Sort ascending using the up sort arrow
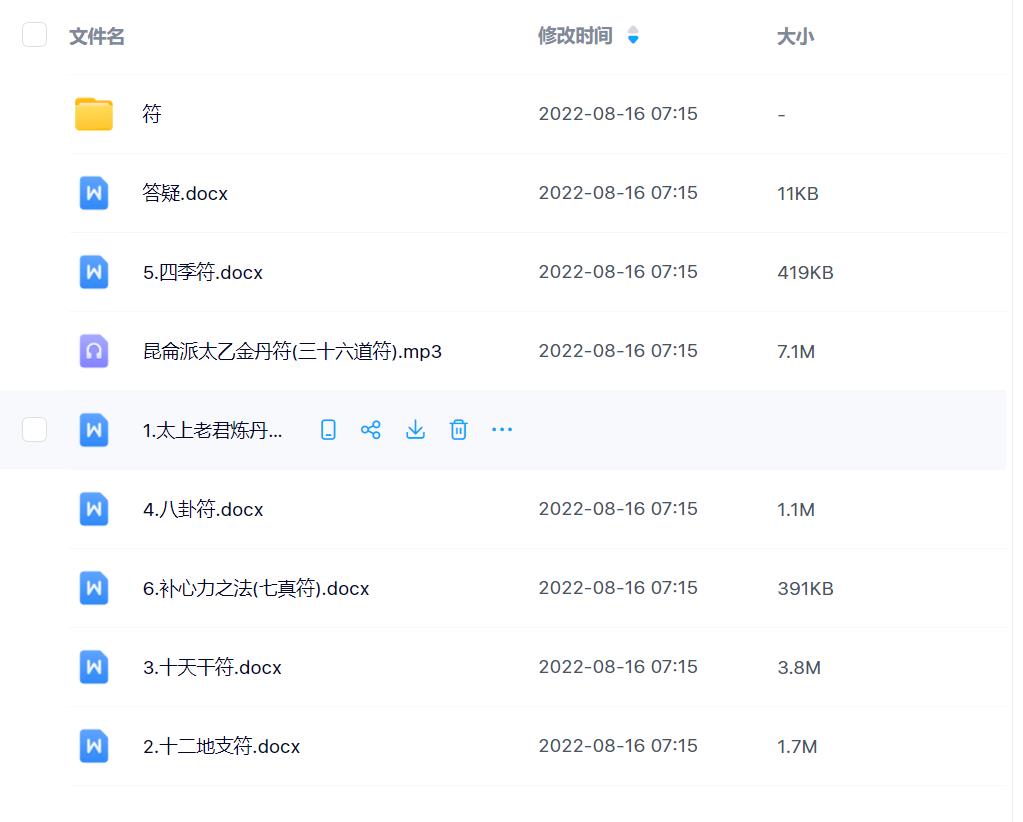Screen dimensions: 1023x822 coord(633,27)
